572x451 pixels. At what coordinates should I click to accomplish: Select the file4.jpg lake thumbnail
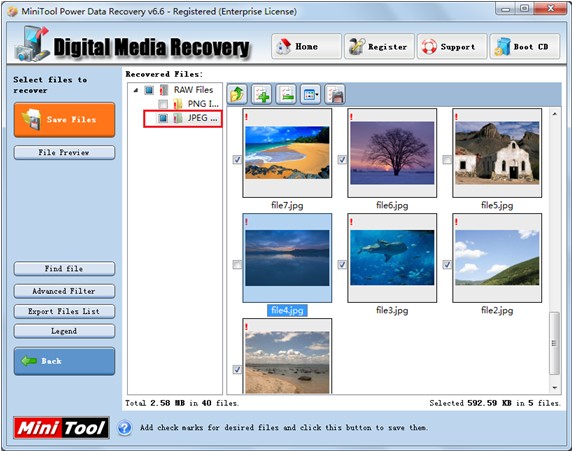tap(287, 258)
